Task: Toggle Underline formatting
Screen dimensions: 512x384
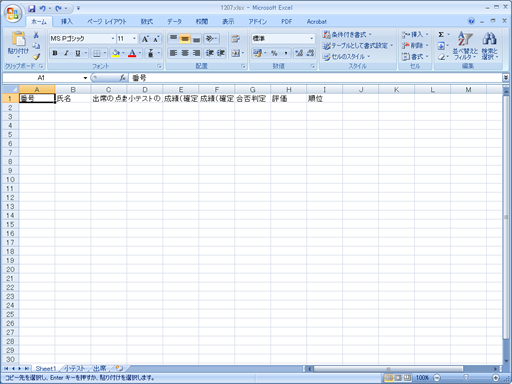Action: coord(78,53)
